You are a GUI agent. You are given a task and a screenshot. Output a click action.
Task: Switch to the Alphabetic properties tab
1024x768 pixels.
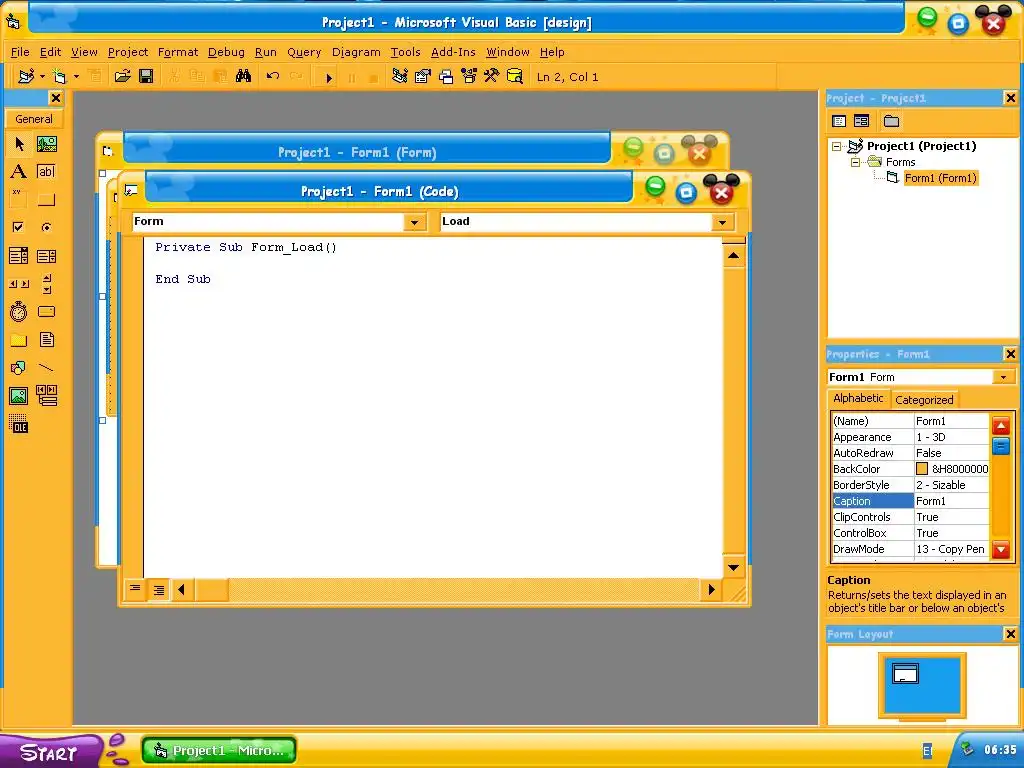click(x=858, y=398)
